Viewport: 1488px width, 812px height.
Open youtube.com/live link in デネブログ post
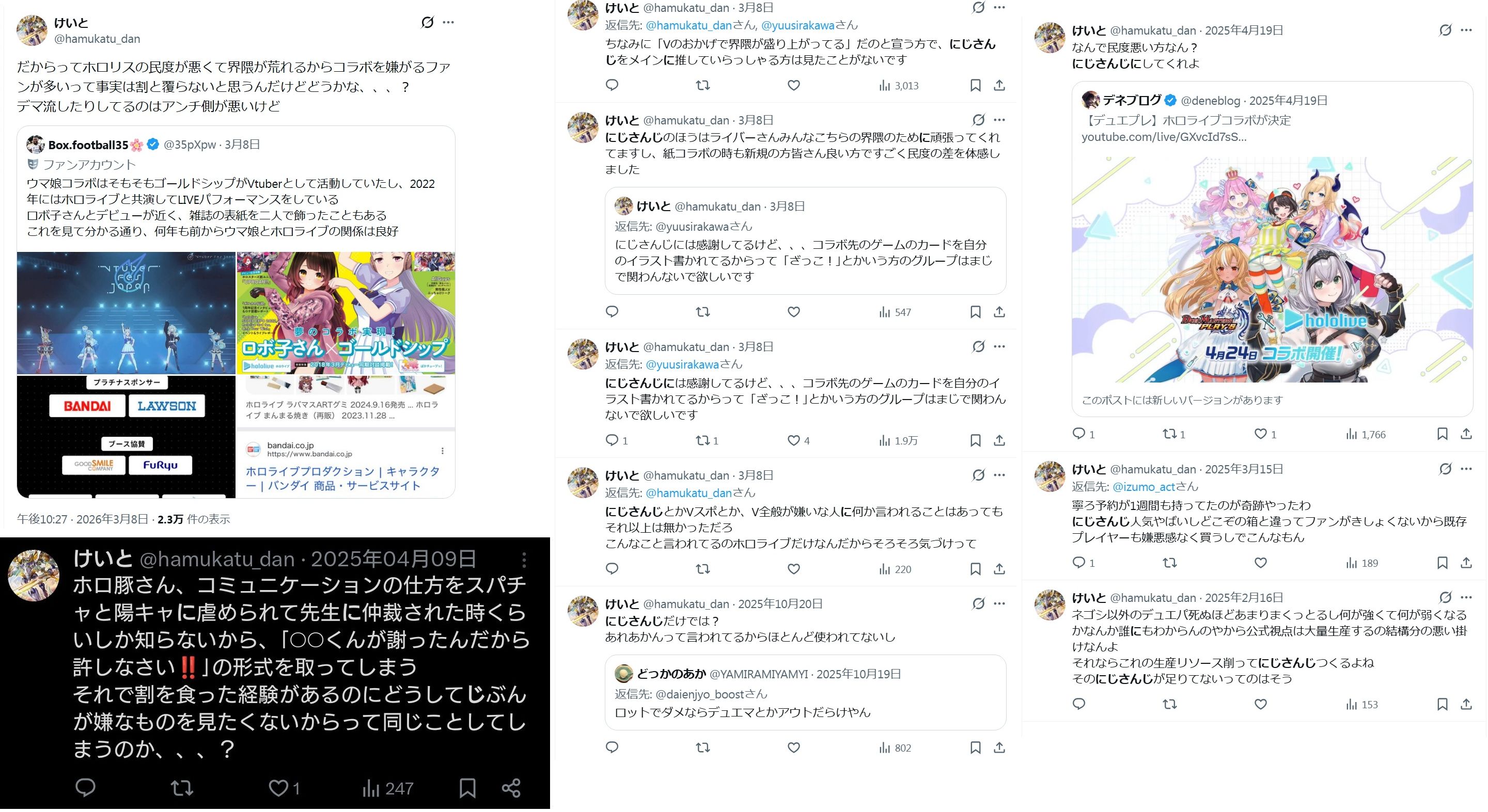1164,137
